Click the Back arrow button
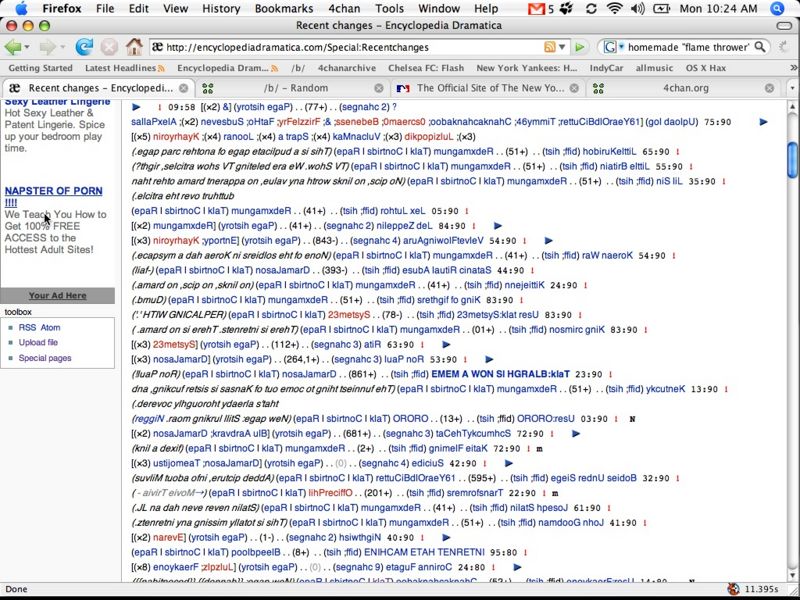This screenshot has height=600, width=800. [13, 47]
